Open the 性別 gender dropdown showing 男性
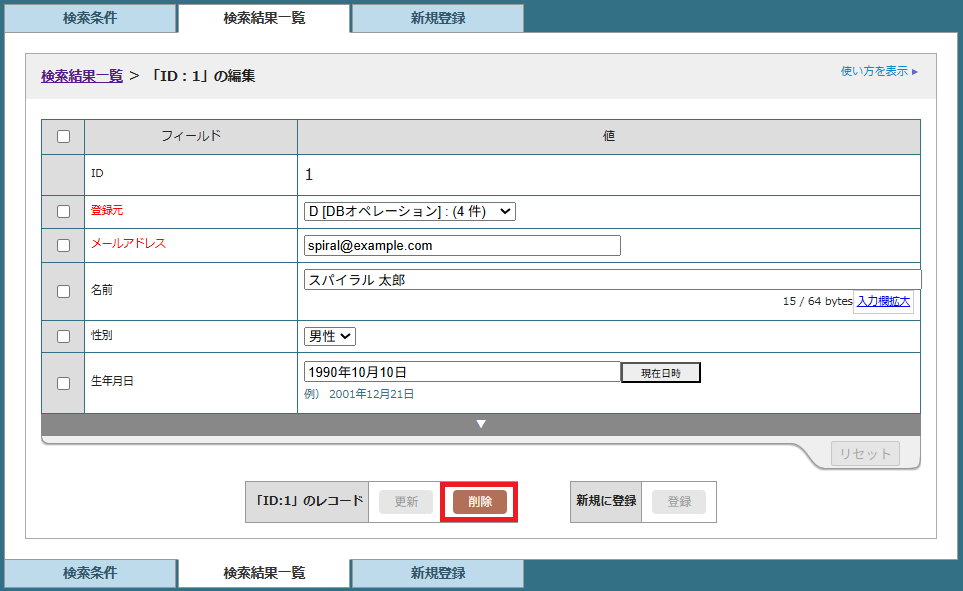 pos(330,338)
